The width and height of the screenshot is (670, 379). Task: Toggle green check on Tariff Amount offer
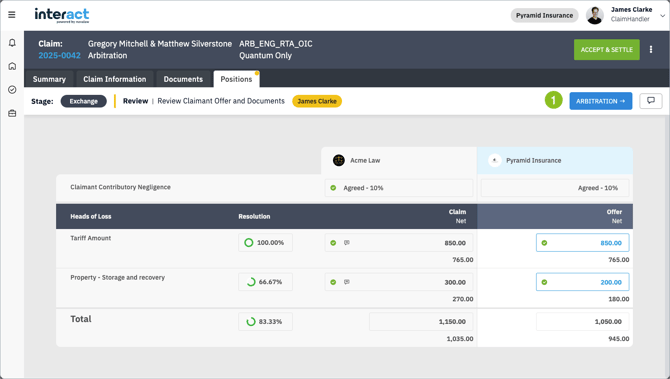[544, 243]
